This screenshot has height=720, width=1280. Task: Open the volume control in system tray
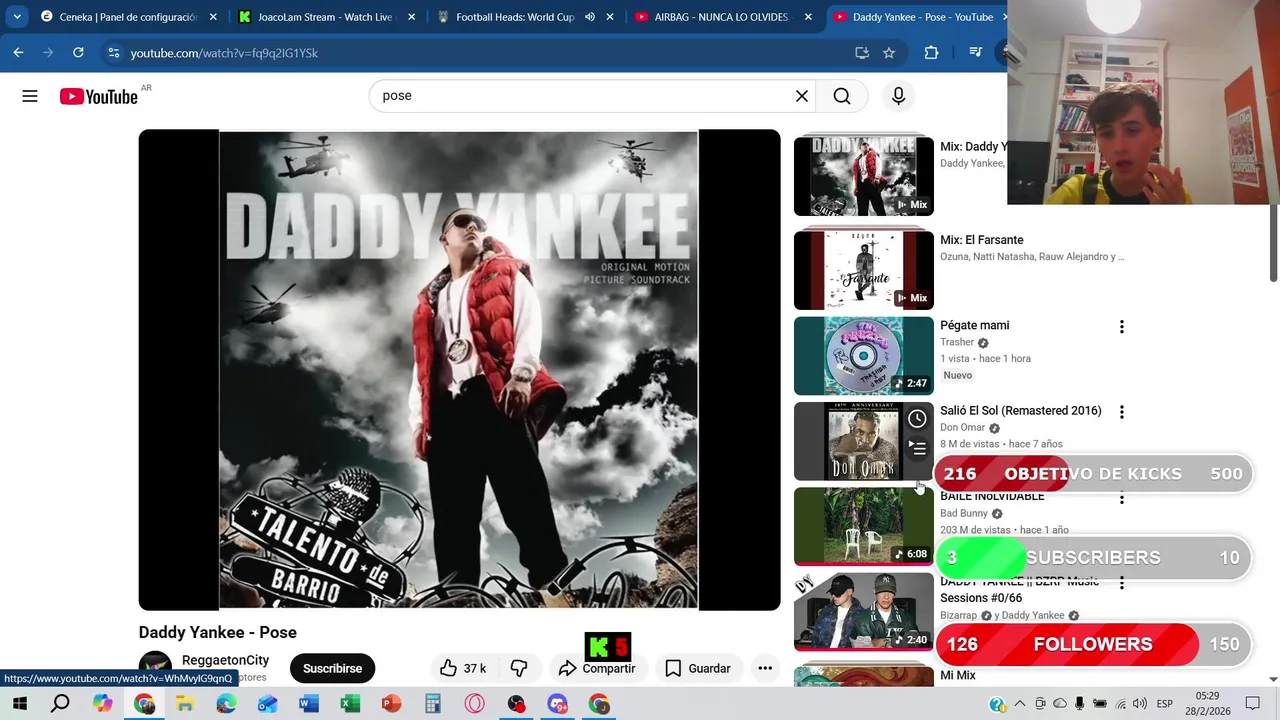(1140, 704)
